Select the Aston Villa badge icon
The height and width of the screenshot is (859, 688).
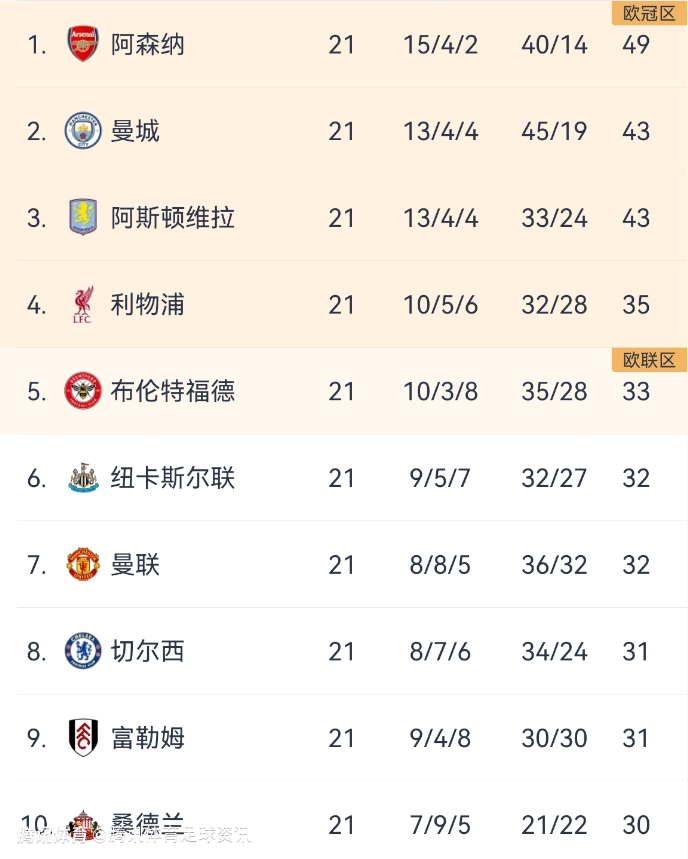83,218
